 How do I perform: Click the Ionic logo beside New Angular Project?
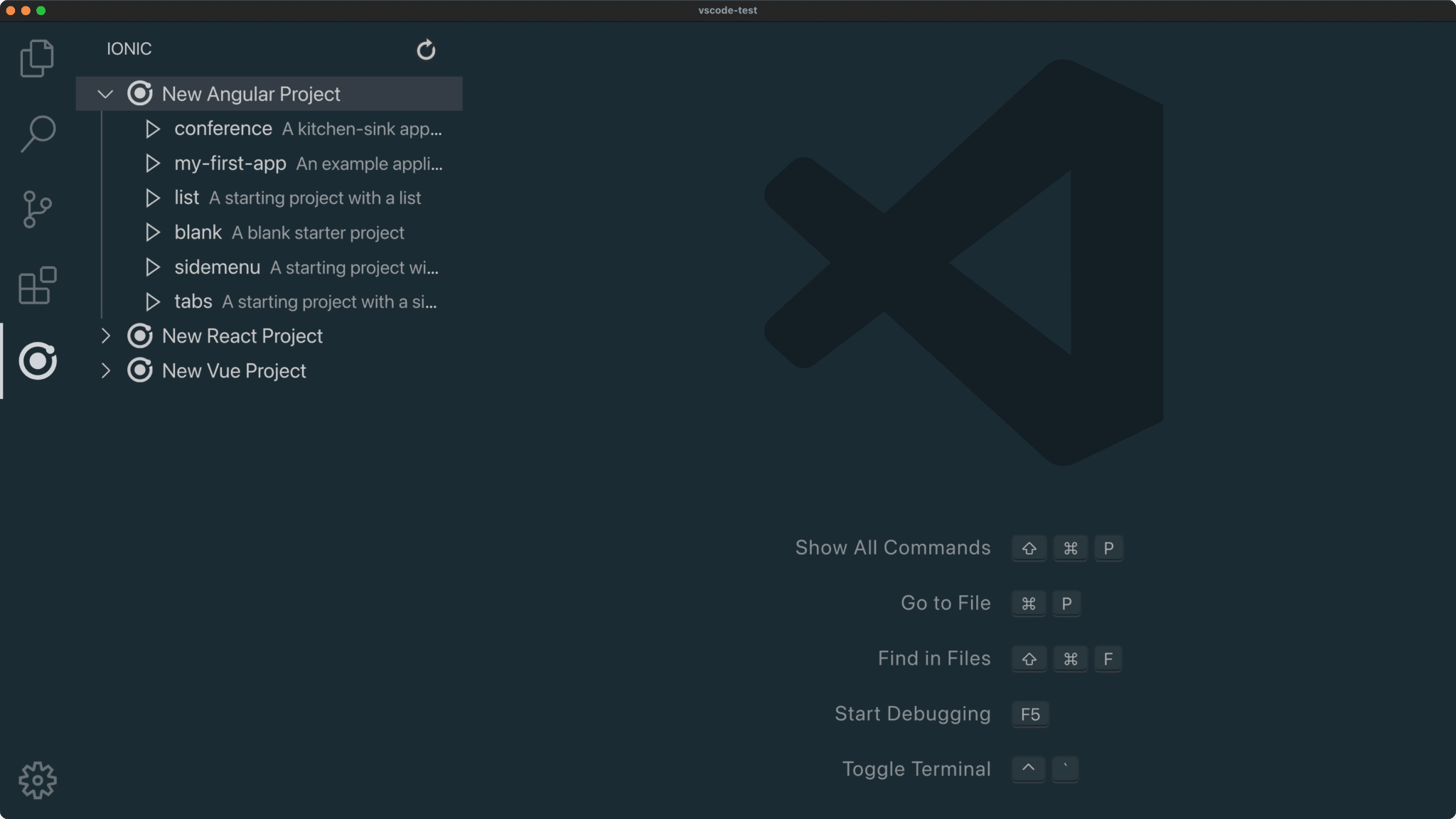pos(140,93)
